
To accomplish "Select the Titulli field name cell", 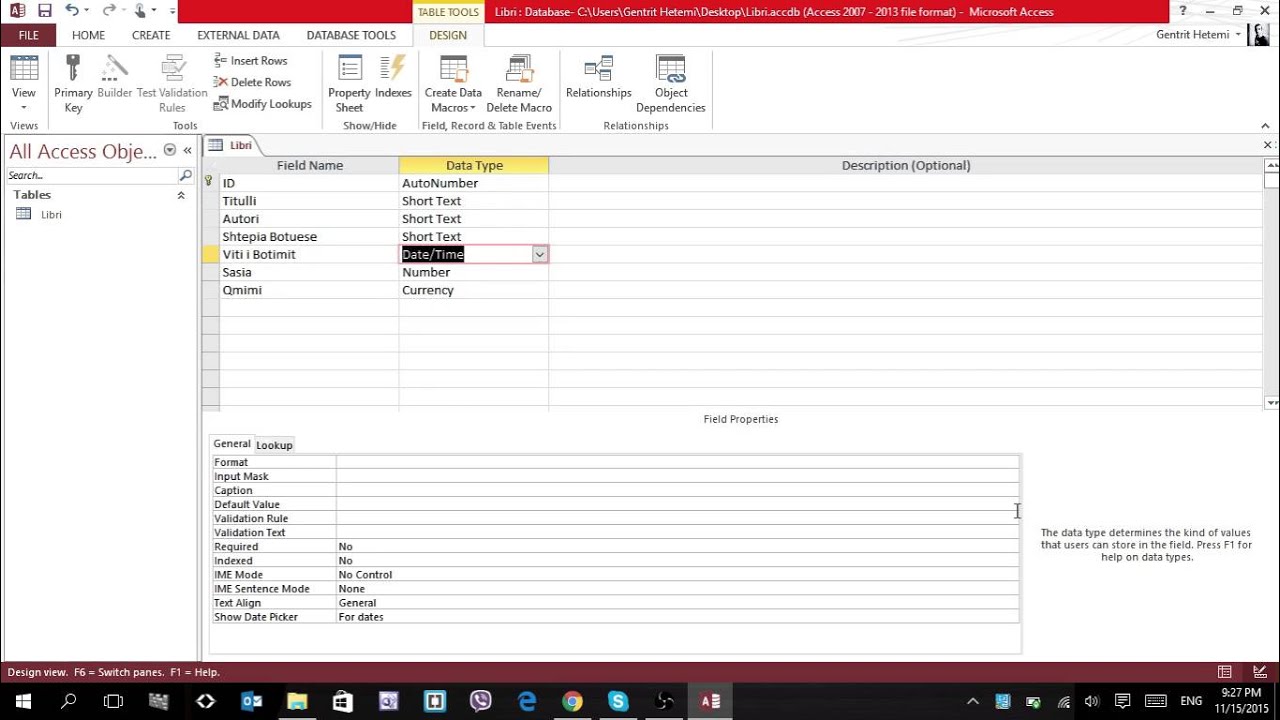I will tap(309, 201).
